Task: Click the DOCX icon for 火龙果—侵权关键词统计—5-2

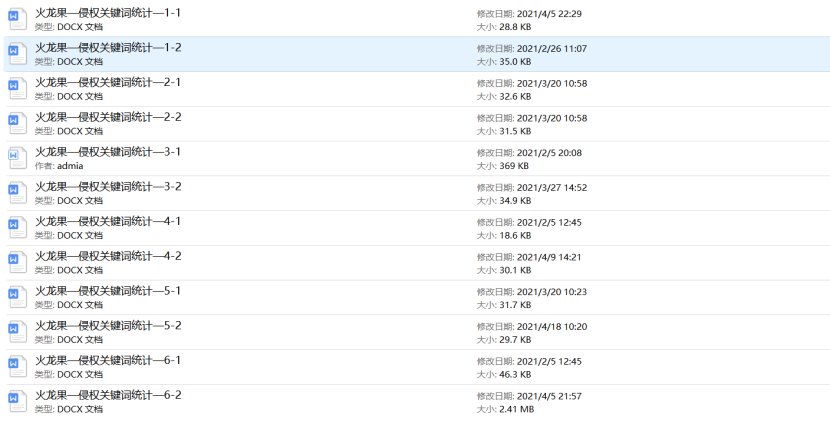Action: click(x=15, y=333)
